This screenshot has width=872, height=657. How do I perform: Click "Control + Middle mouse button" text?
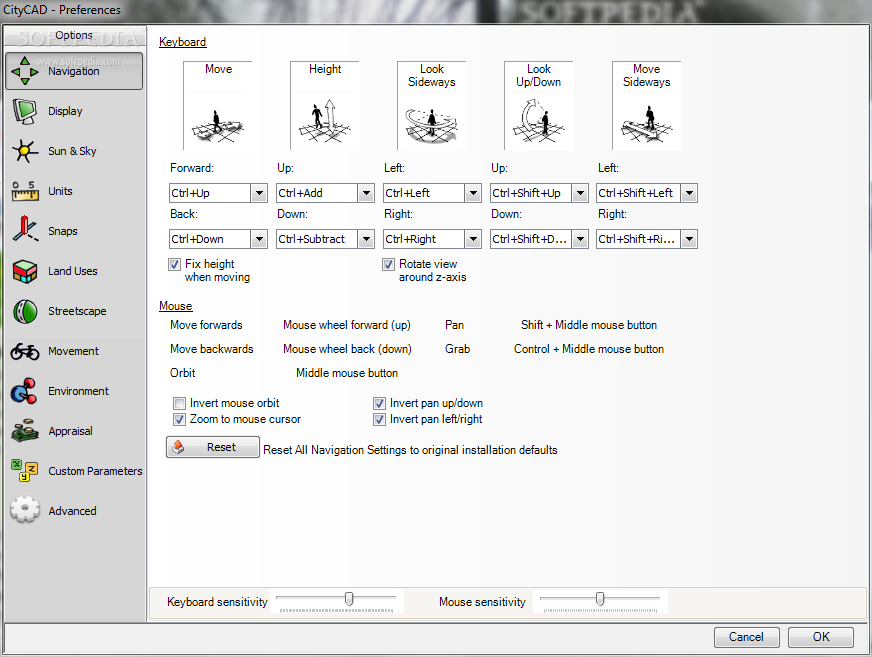589,349
